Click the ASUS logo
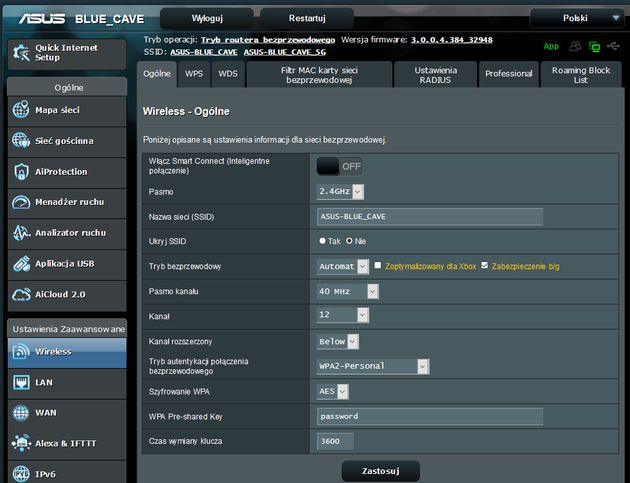630x483 pixels. coord(42,19)
